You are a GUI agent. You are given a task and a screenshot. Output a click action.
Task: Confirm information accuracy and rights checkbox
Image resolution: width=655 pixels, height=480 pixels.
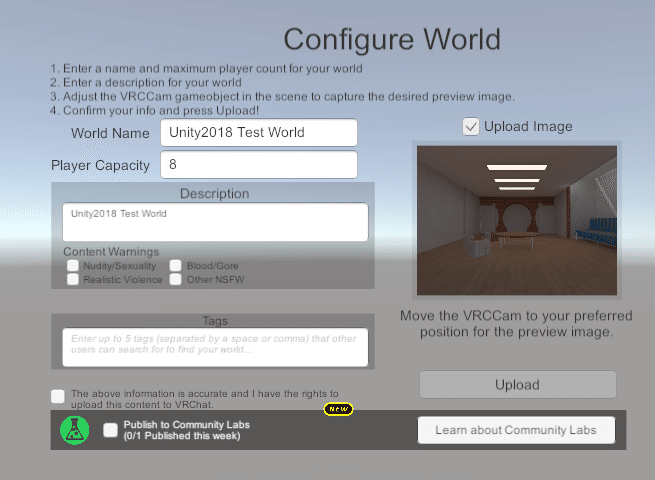click(58, 396)
